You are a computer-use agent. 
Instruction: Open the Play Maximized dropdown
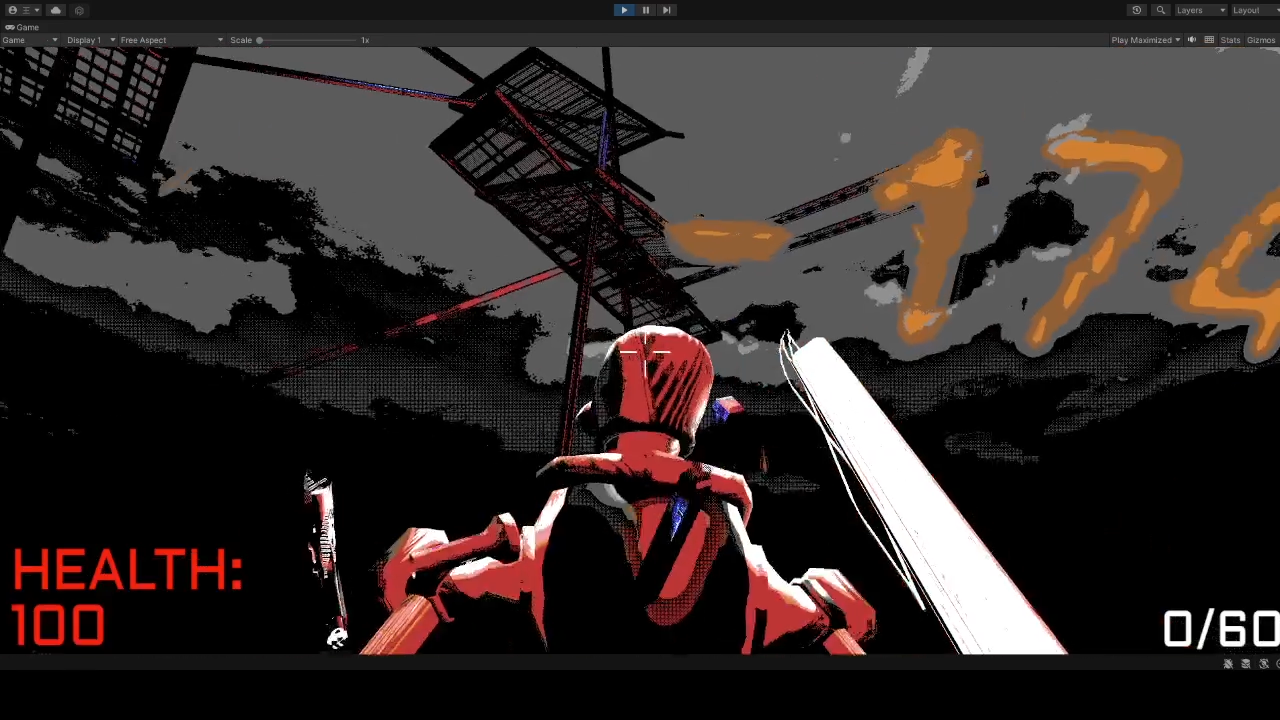click(x=1145, y=40)
